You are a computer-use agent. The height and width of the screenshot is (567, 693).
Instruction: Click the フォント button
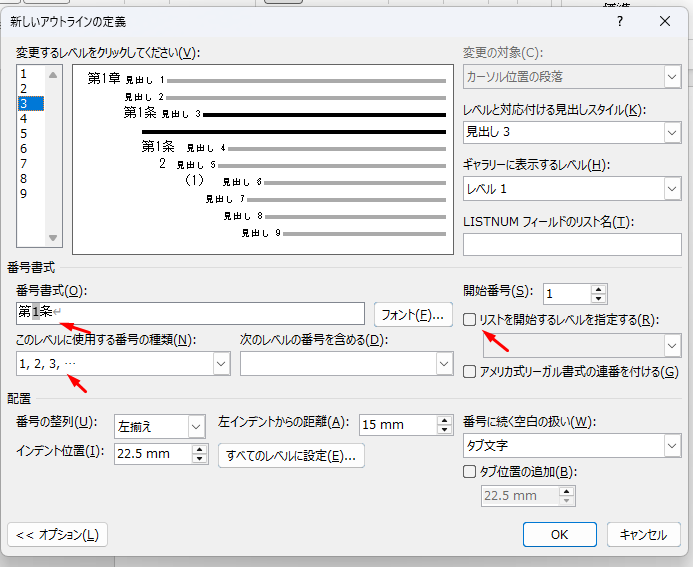coord(413,314)
